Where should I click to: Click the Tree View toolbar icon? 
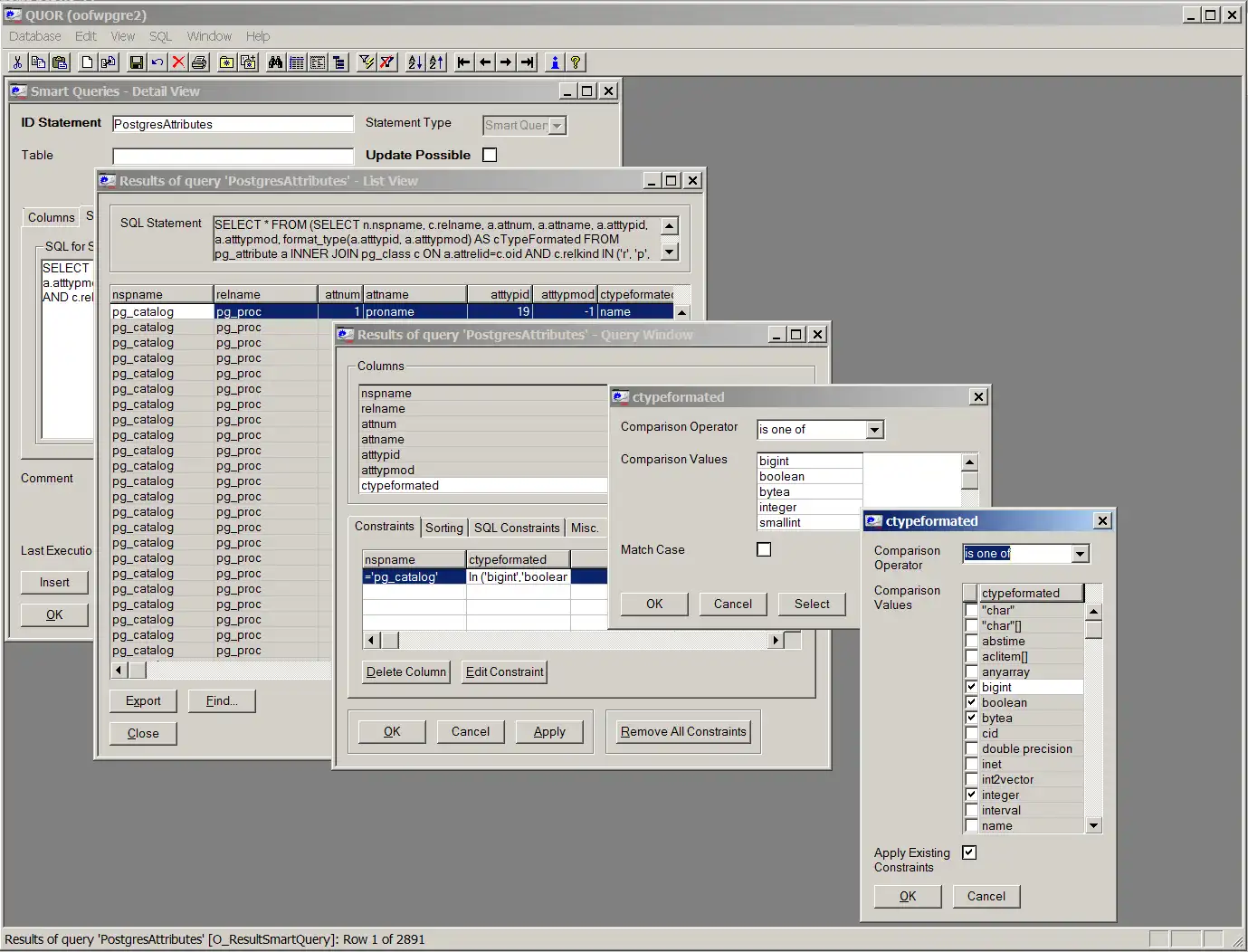tap(339, 62)
